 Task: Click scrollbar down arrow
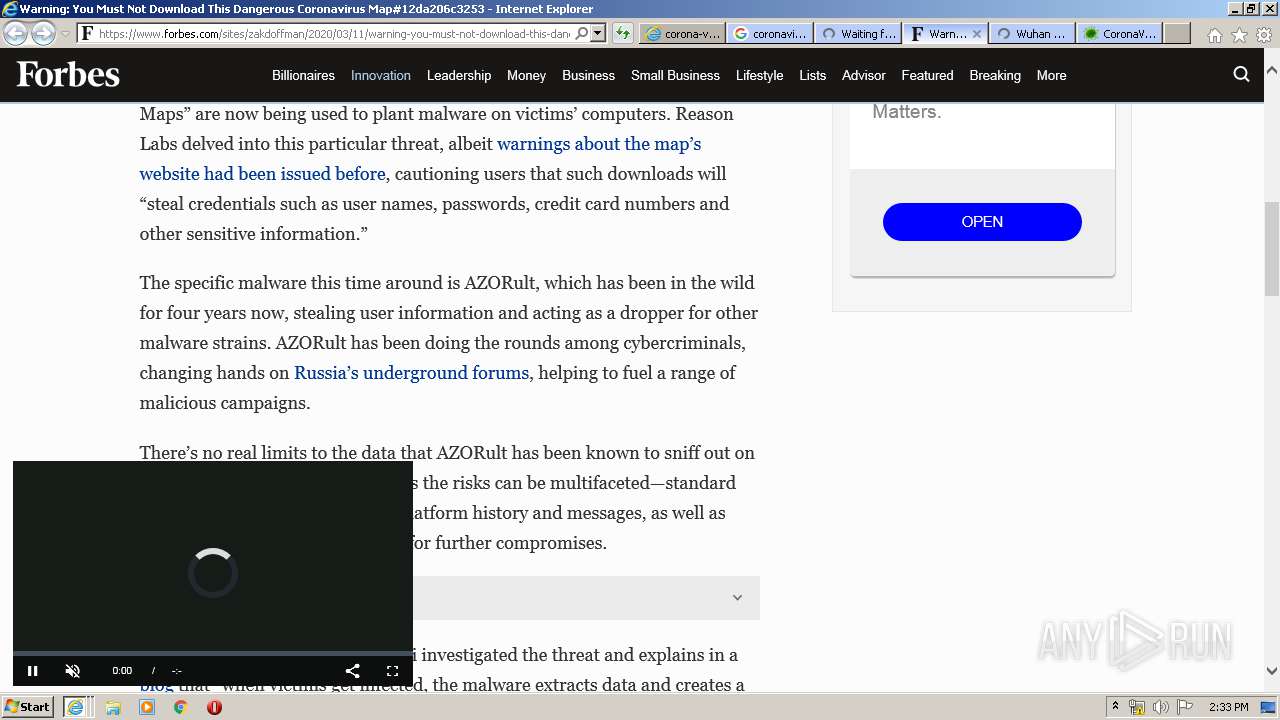(1271, 671)
